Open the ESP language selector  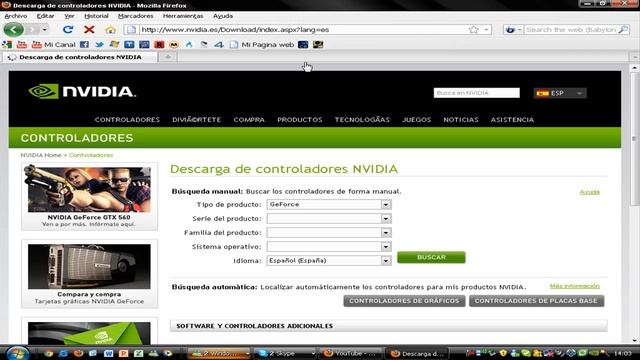tap(560, 93)
